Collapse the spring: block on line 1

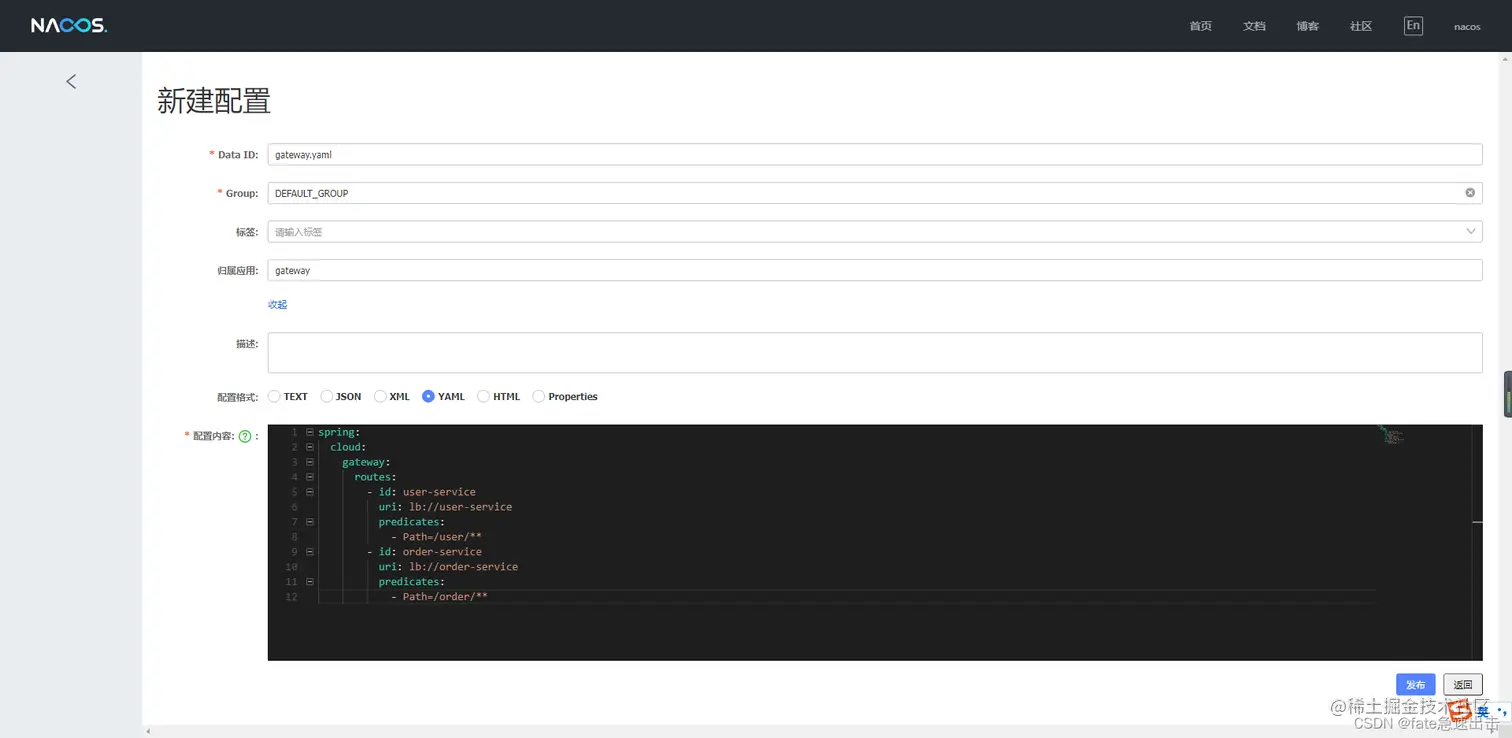[x=310, y=432]
